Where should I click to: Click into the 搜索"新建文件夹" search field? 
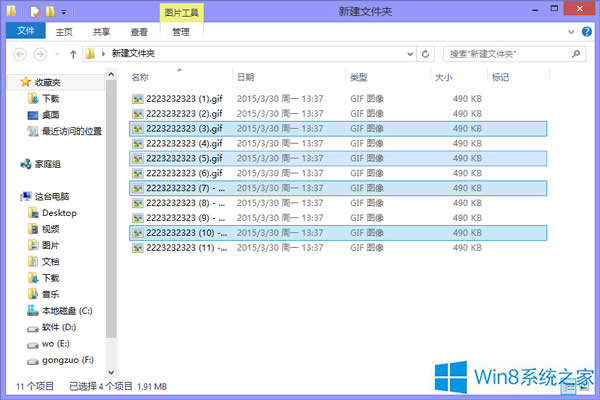click(x=505, y=53)
